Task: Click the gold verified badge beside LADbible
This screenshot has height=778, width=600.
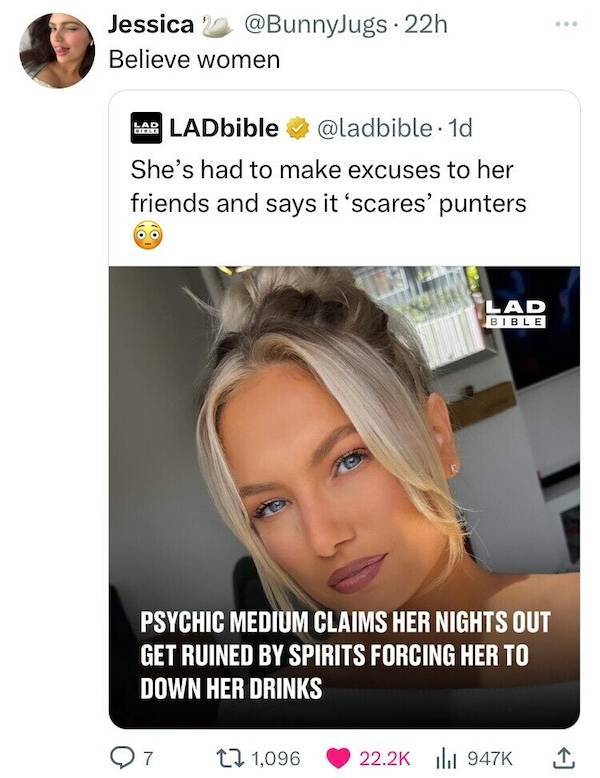Action: pos(296,128)
